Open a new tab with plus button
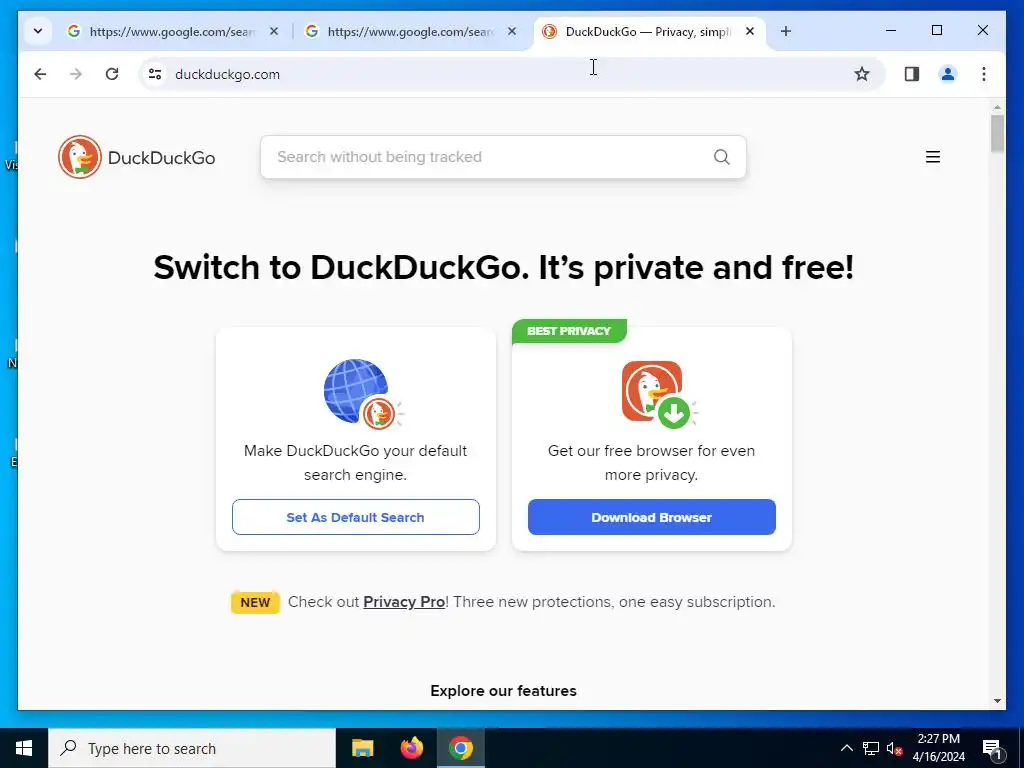The width and height of the screenshot is (1024, 768). point(786,31)
